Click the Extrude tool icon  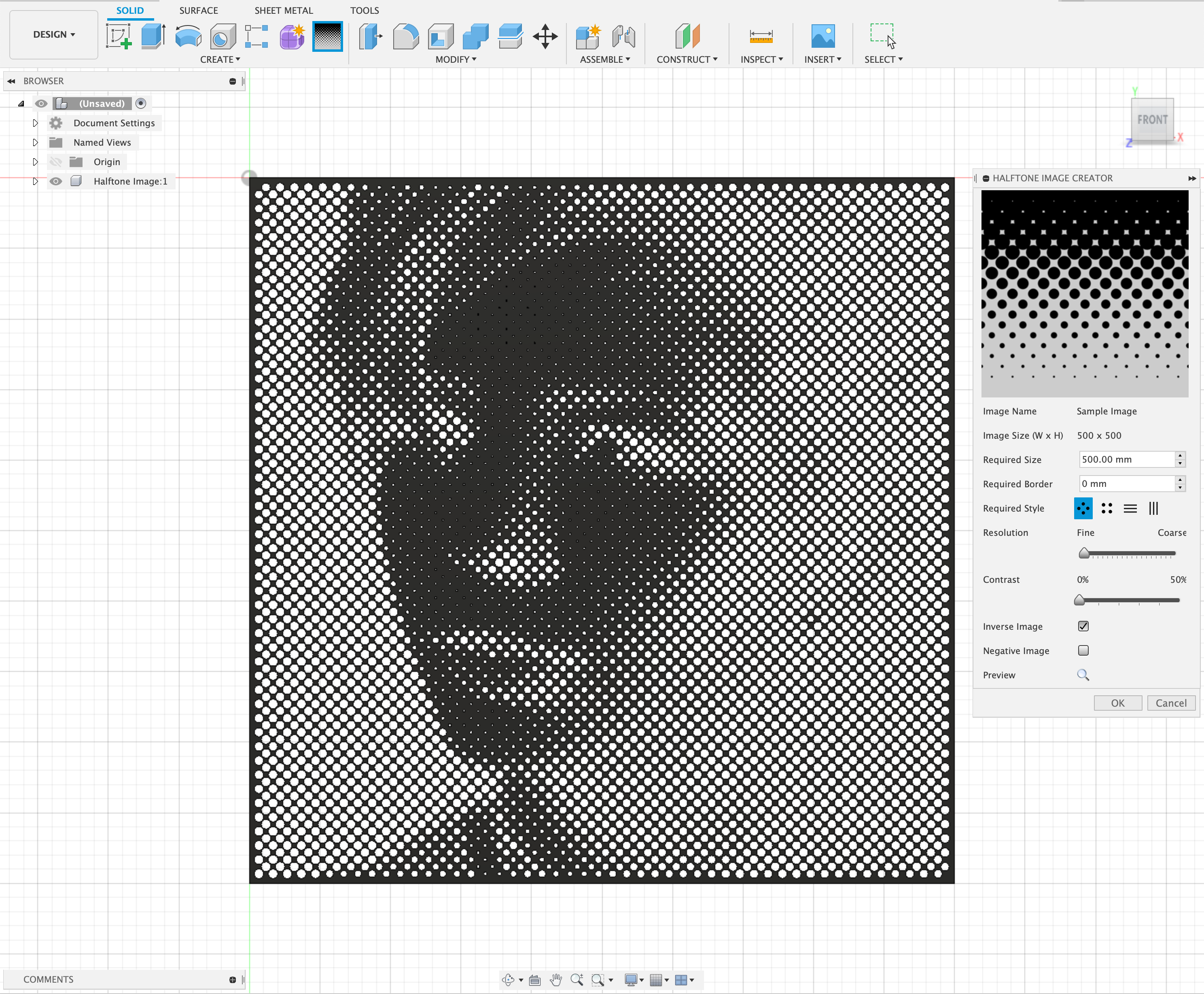[x=153, y=36]
